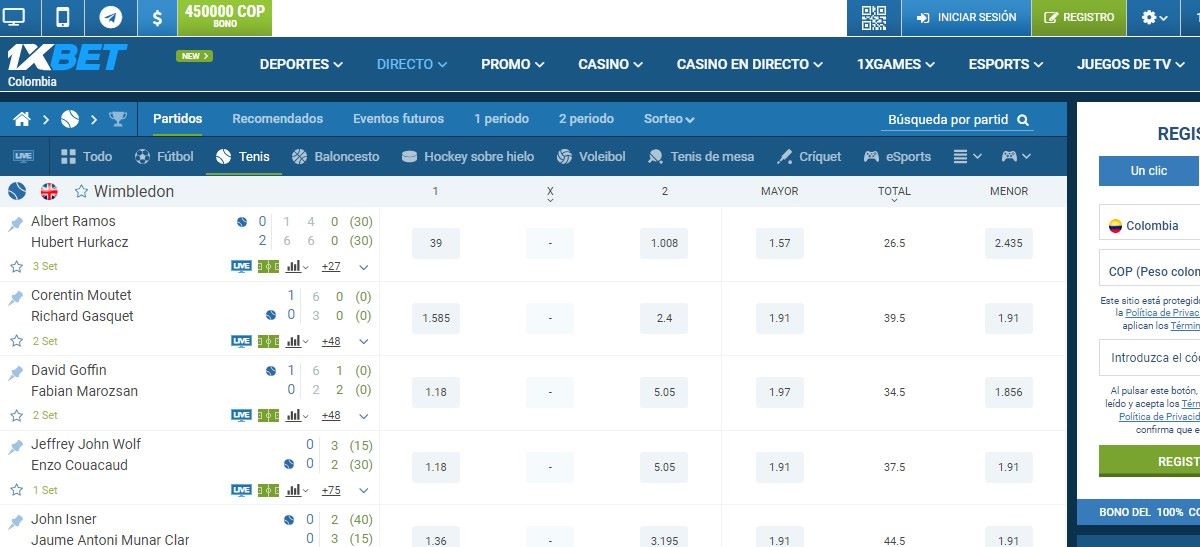
Task: Click the dollar sign payments icon
Action: (158, 18)
